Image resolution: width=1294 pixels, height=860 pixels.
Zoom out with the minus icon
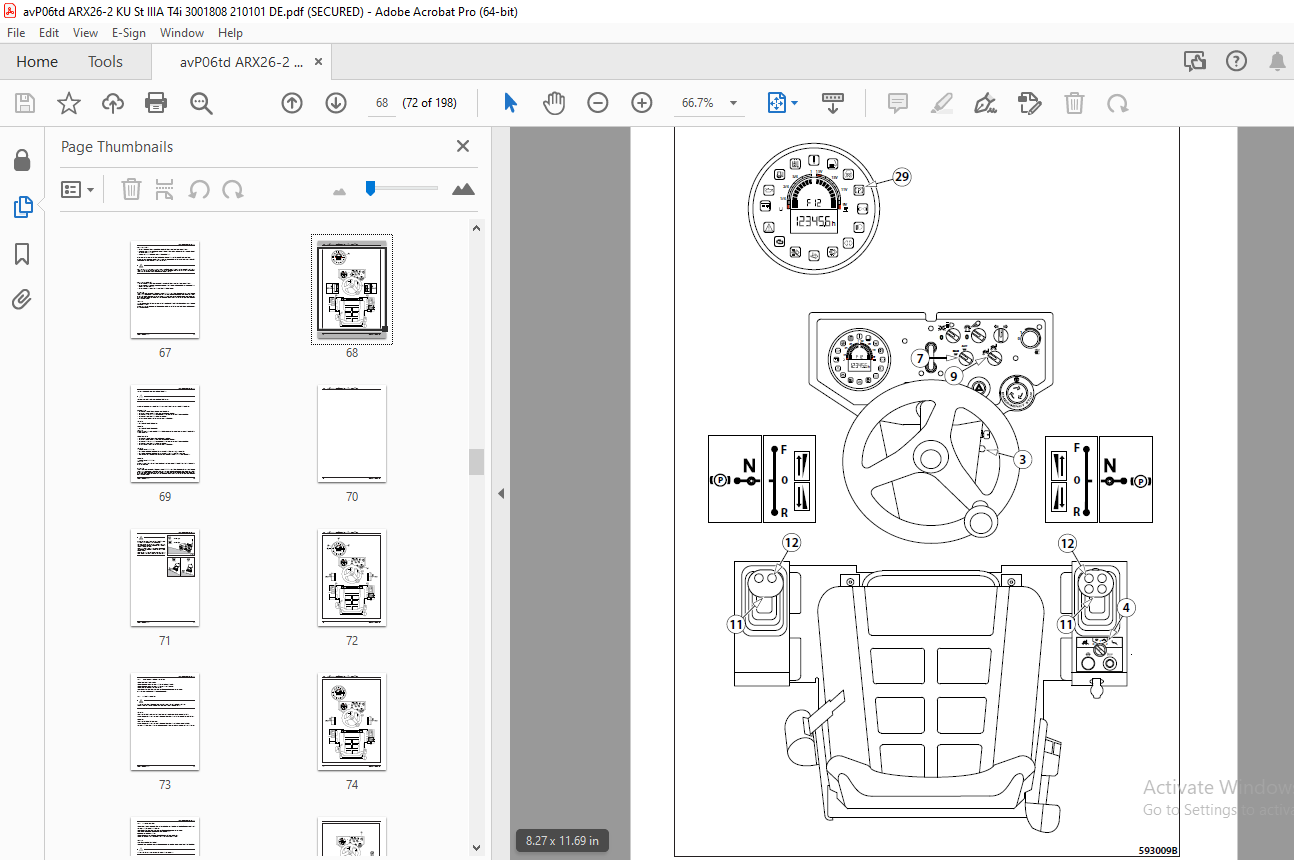point(598,103)
